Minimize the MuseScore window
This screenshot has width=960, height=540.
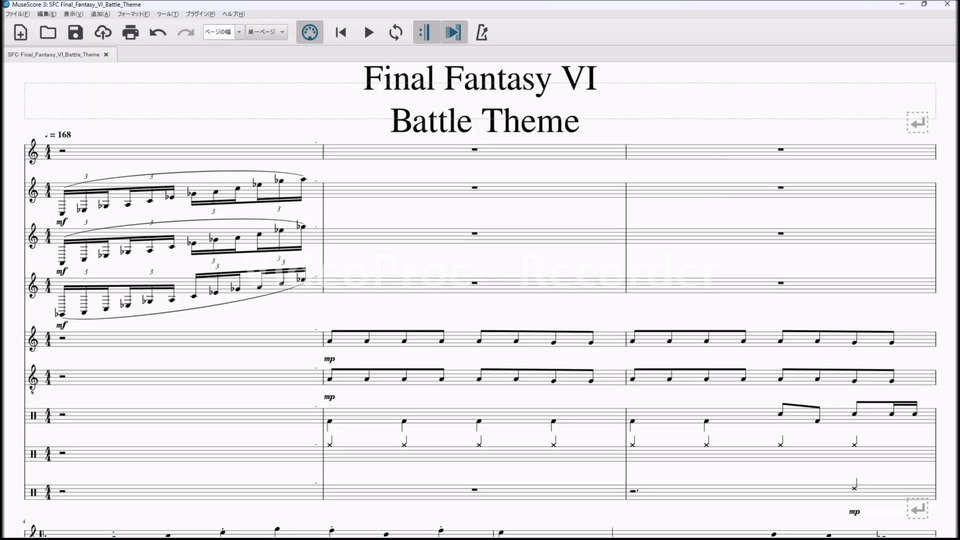tap(902, 4)
